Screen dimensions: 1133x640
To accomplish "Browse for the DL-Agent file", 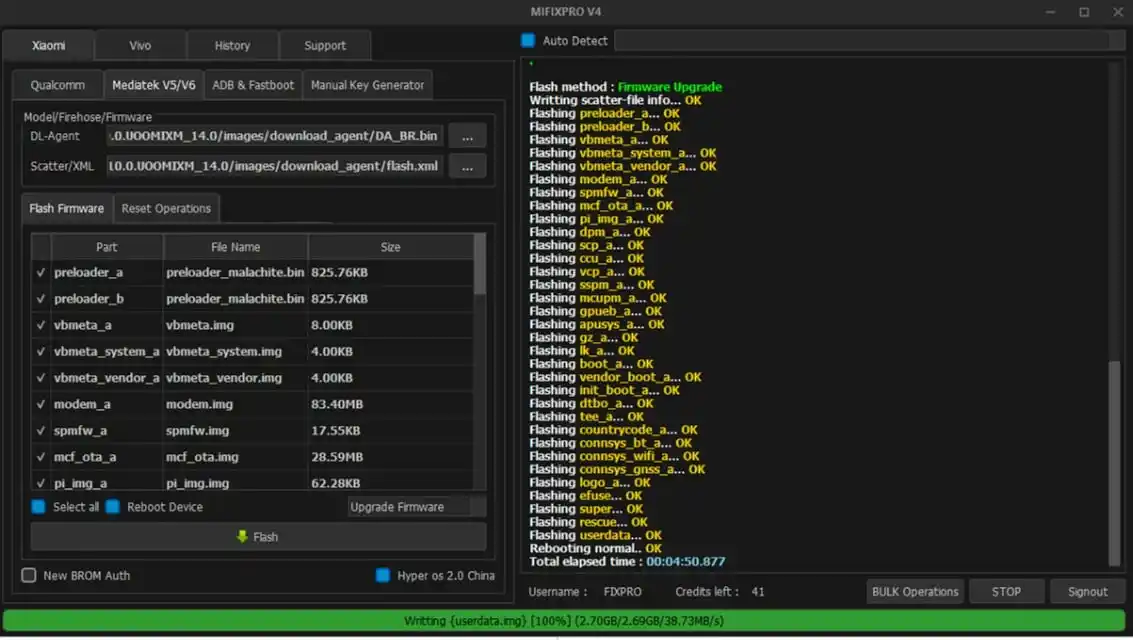I will pos(468,136).
